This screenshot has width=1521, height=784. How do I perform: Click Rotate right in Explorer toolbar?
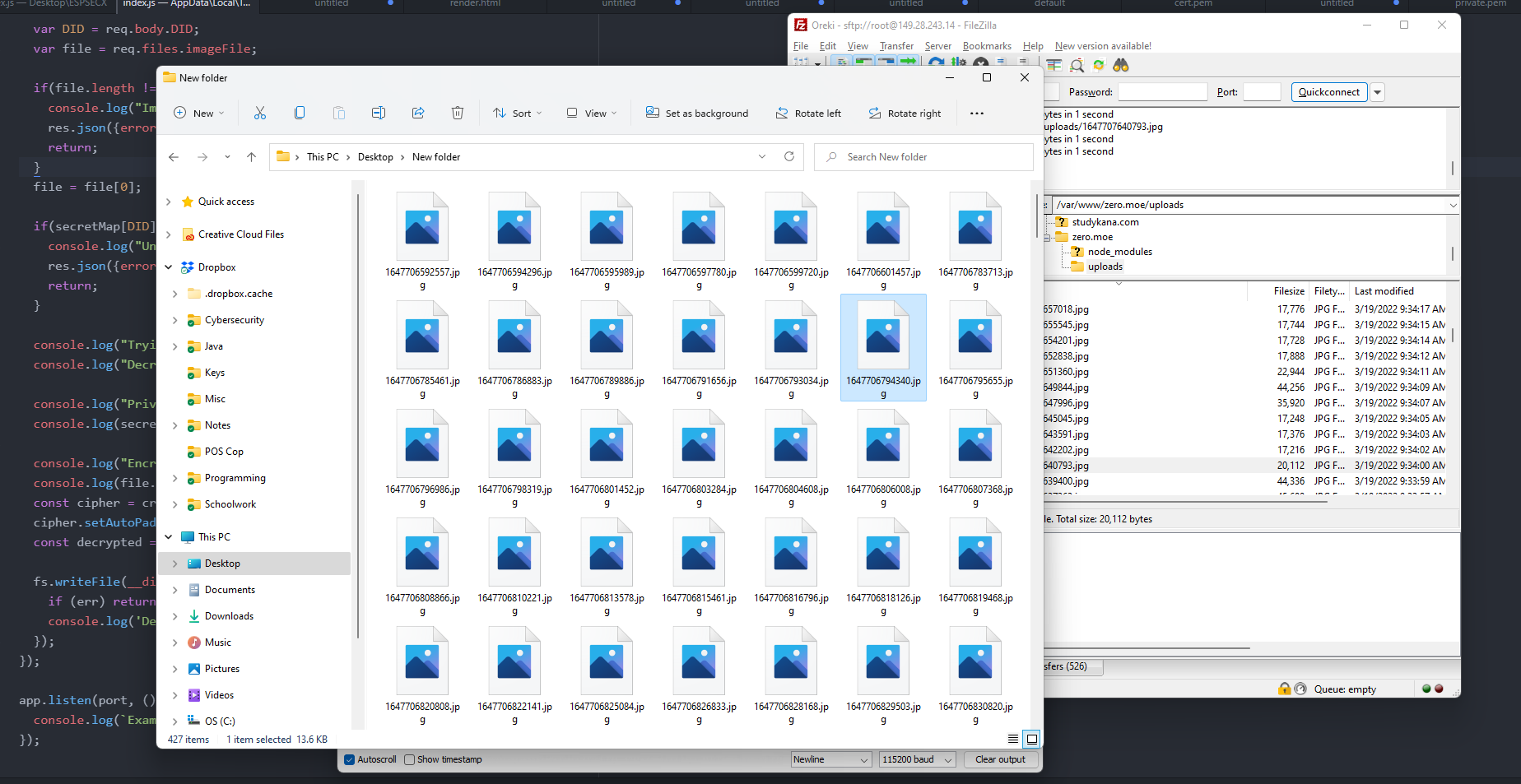coord(905,113)
